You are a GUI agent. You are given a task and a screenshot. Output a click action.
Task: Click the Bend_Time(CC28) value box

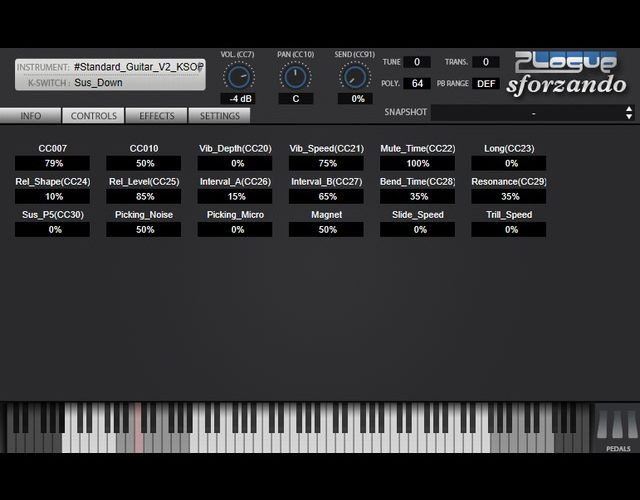(x=417, y=196)
